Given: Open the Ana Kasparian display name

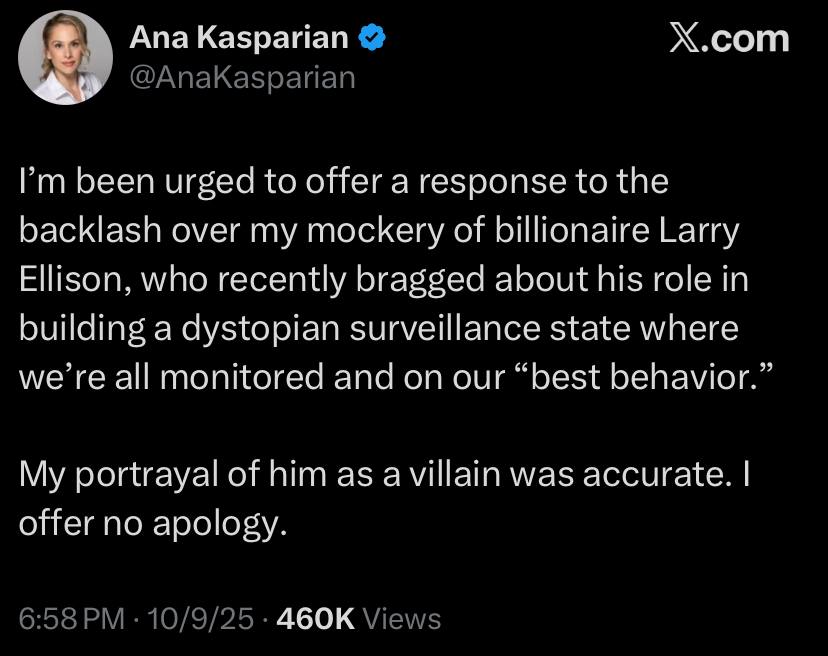Looking at the screenshot, I should (239, 39).
